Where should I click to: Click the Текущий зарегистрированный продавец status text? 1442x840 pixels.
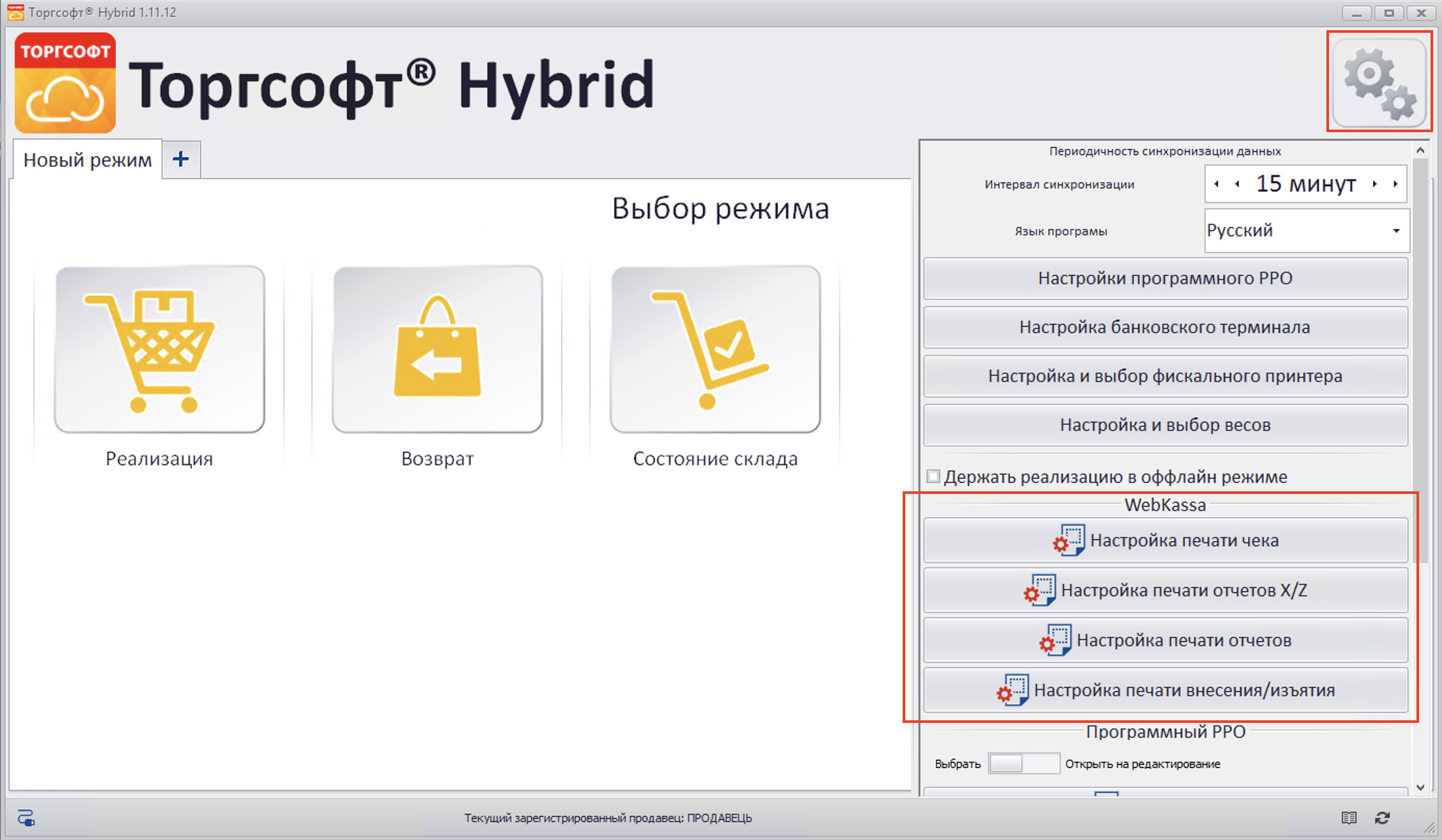(x=608, y=818)
